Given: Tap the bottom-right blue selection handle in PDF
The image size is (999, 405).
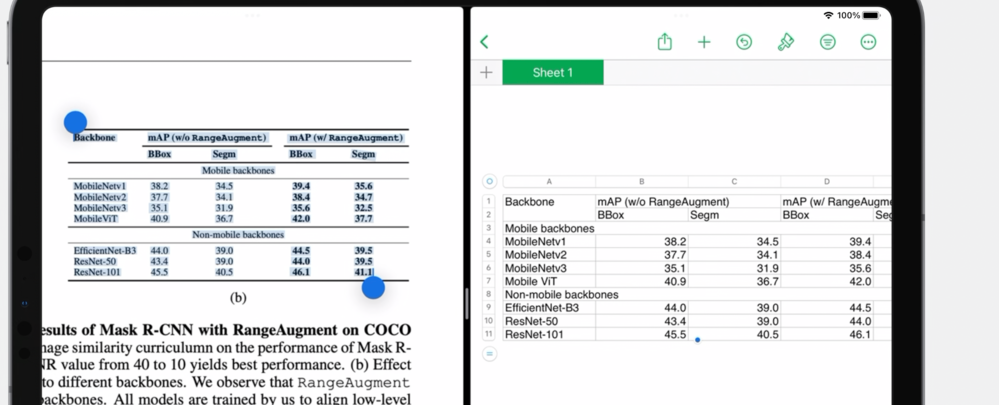Looking at the screenshot, I should pos(373,287).
